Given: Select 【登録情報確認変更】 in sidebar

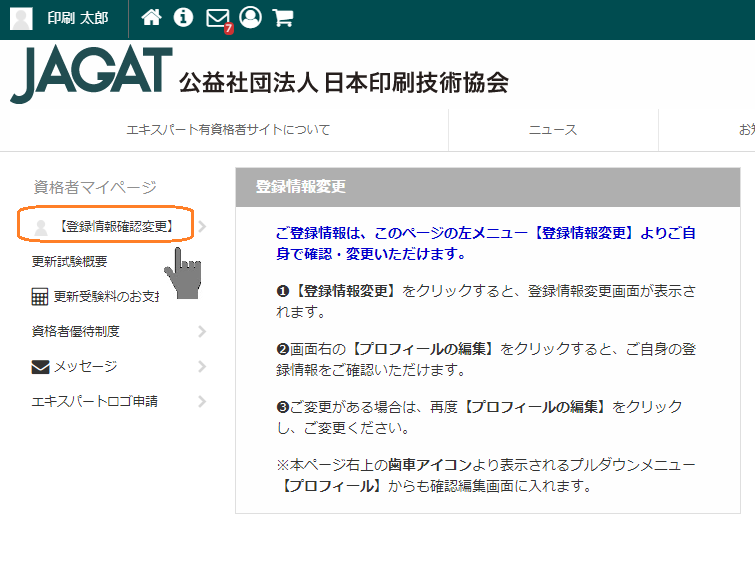Looking at the screenshot, I should point(116,226).
